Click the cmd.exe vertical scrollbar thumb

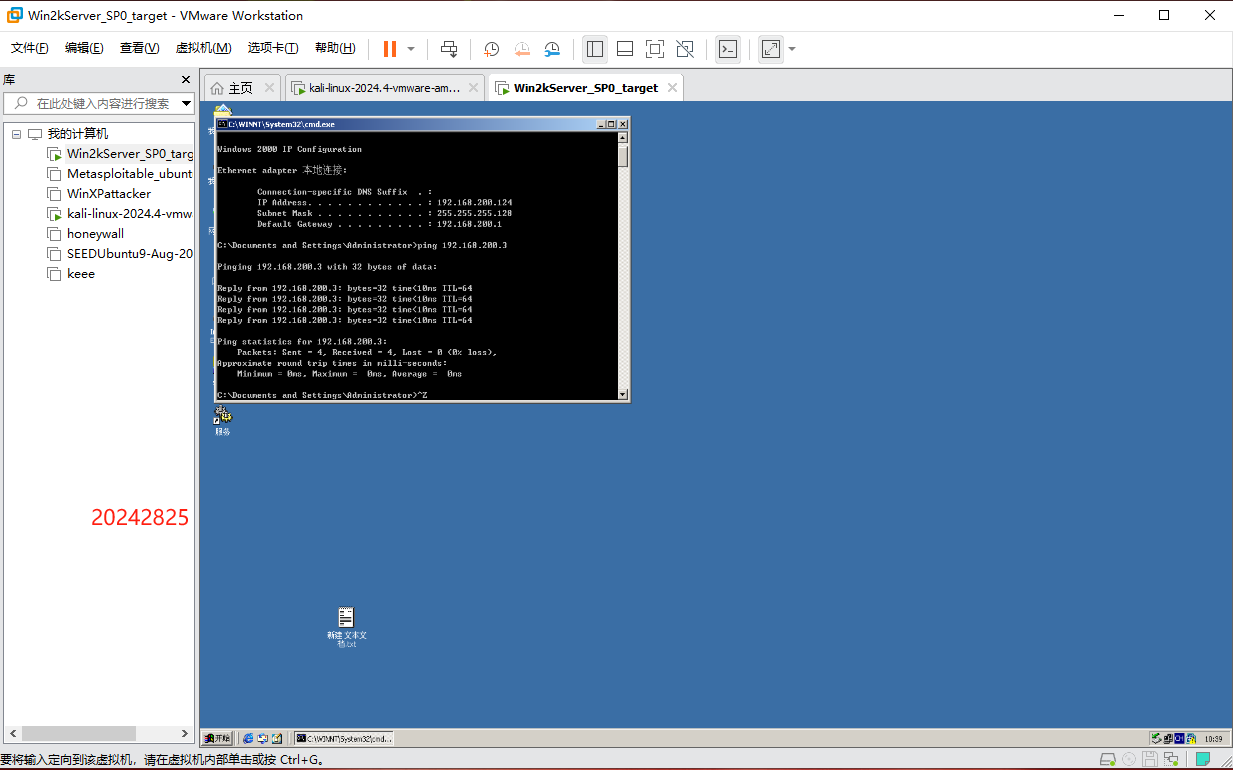[x=623, y=157]
